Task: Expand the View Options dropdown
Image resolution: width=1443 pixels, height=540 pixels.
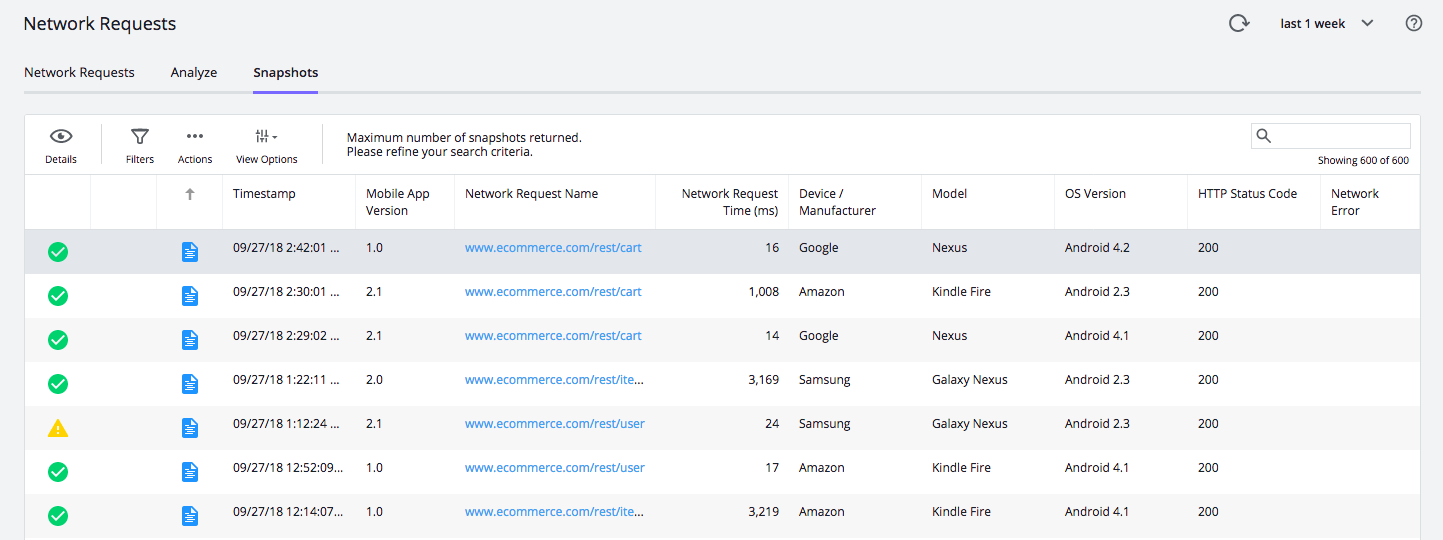Action: click(x=267, y=145)
